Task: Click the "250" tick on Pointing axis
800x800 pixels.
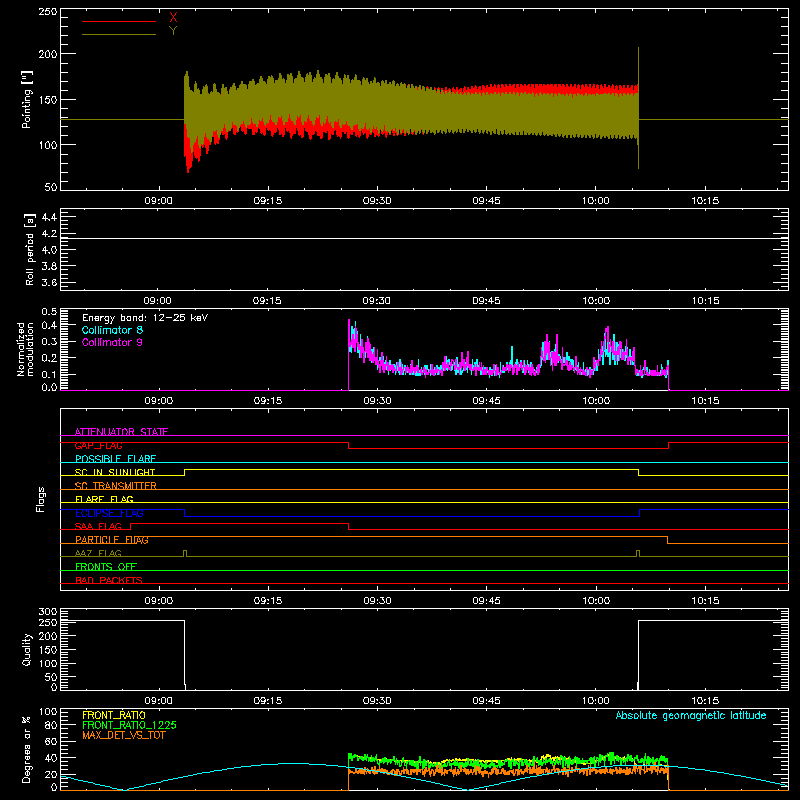Action: coord(47,11)
